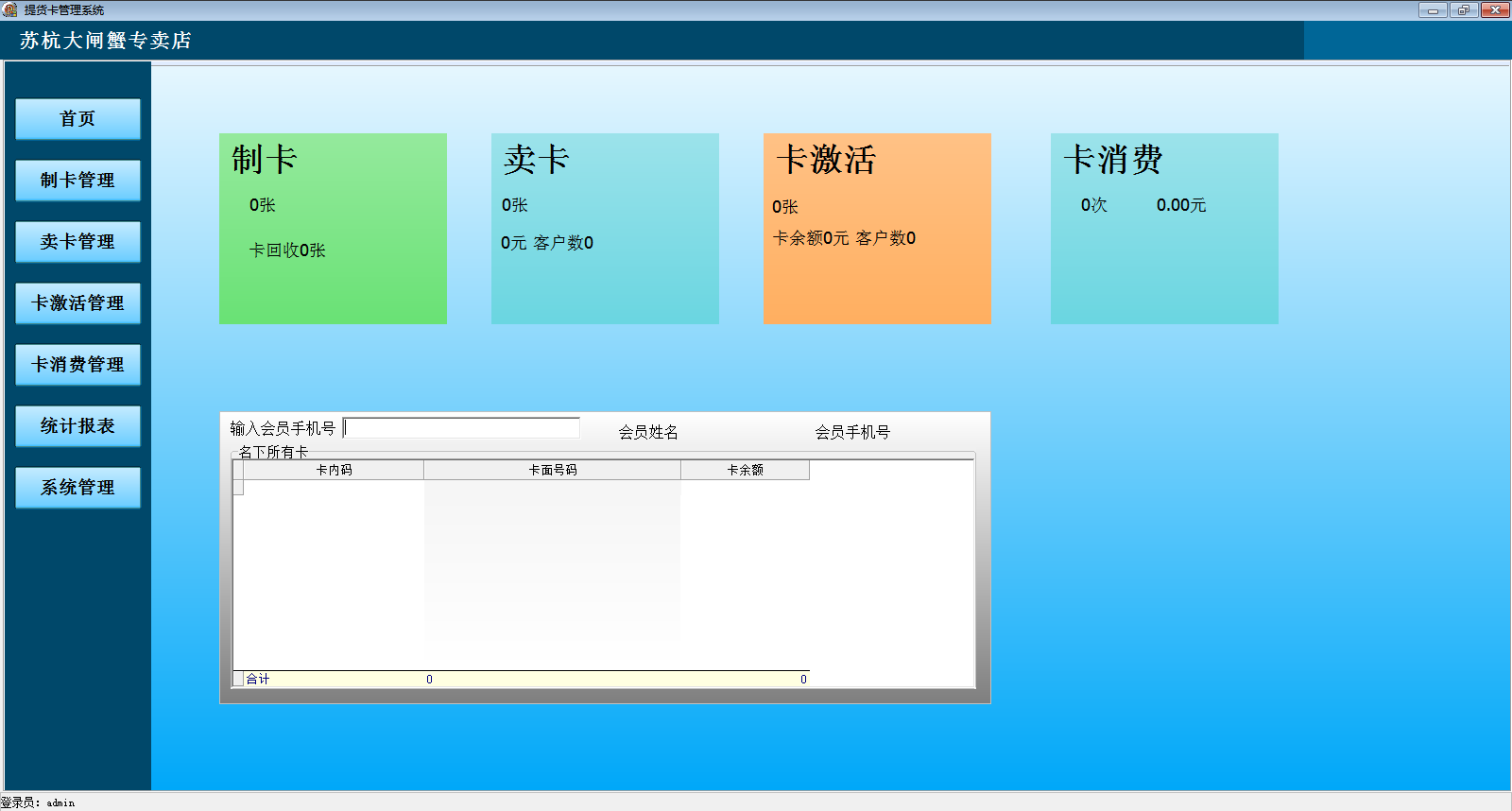Go to 卖卡管理 section
Screen dimensions: 1512x811
pyautogui.click(x=77, y=242)
